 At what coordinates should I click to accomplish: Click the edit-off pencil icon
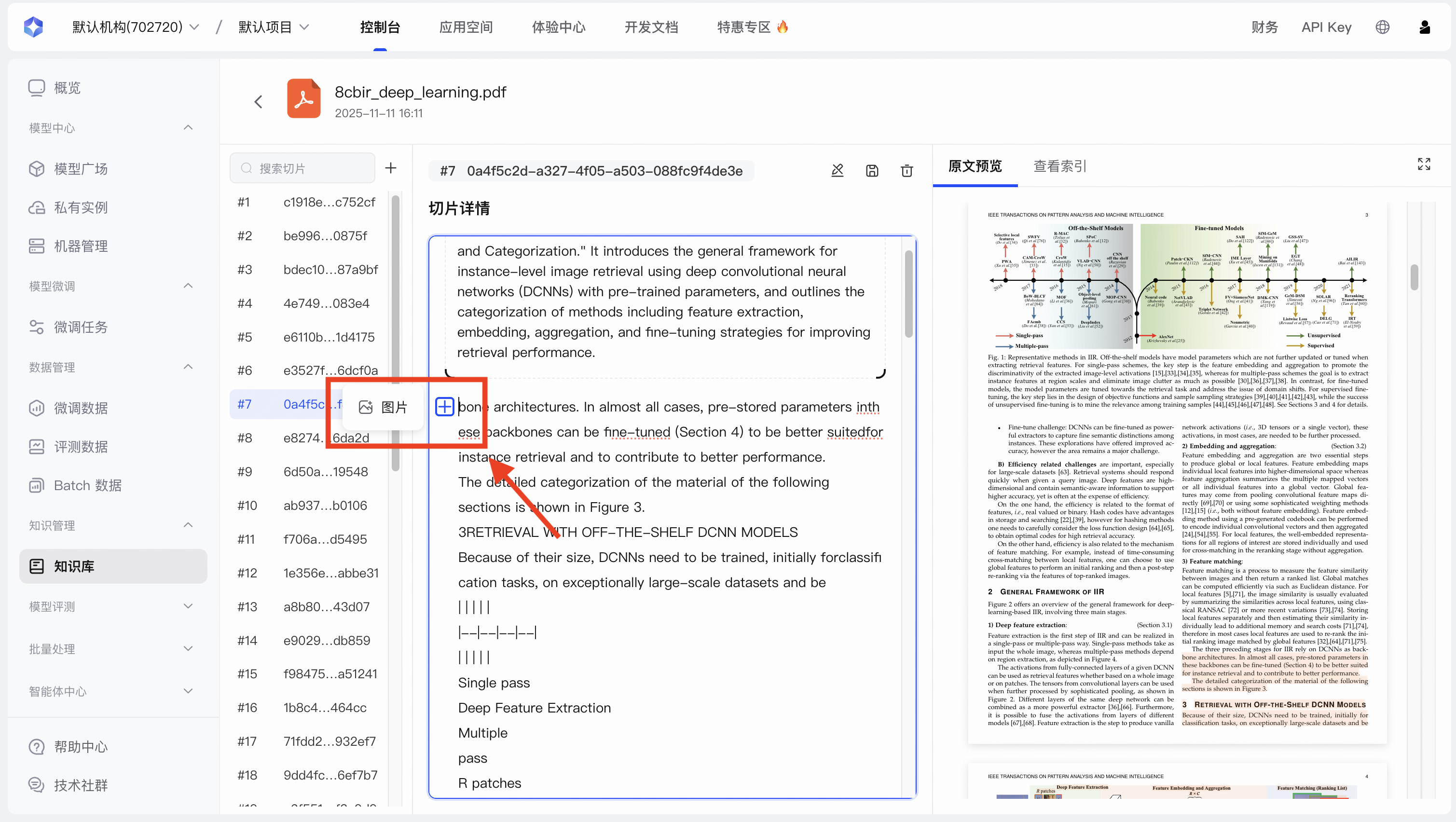click(x=837, y=171)
